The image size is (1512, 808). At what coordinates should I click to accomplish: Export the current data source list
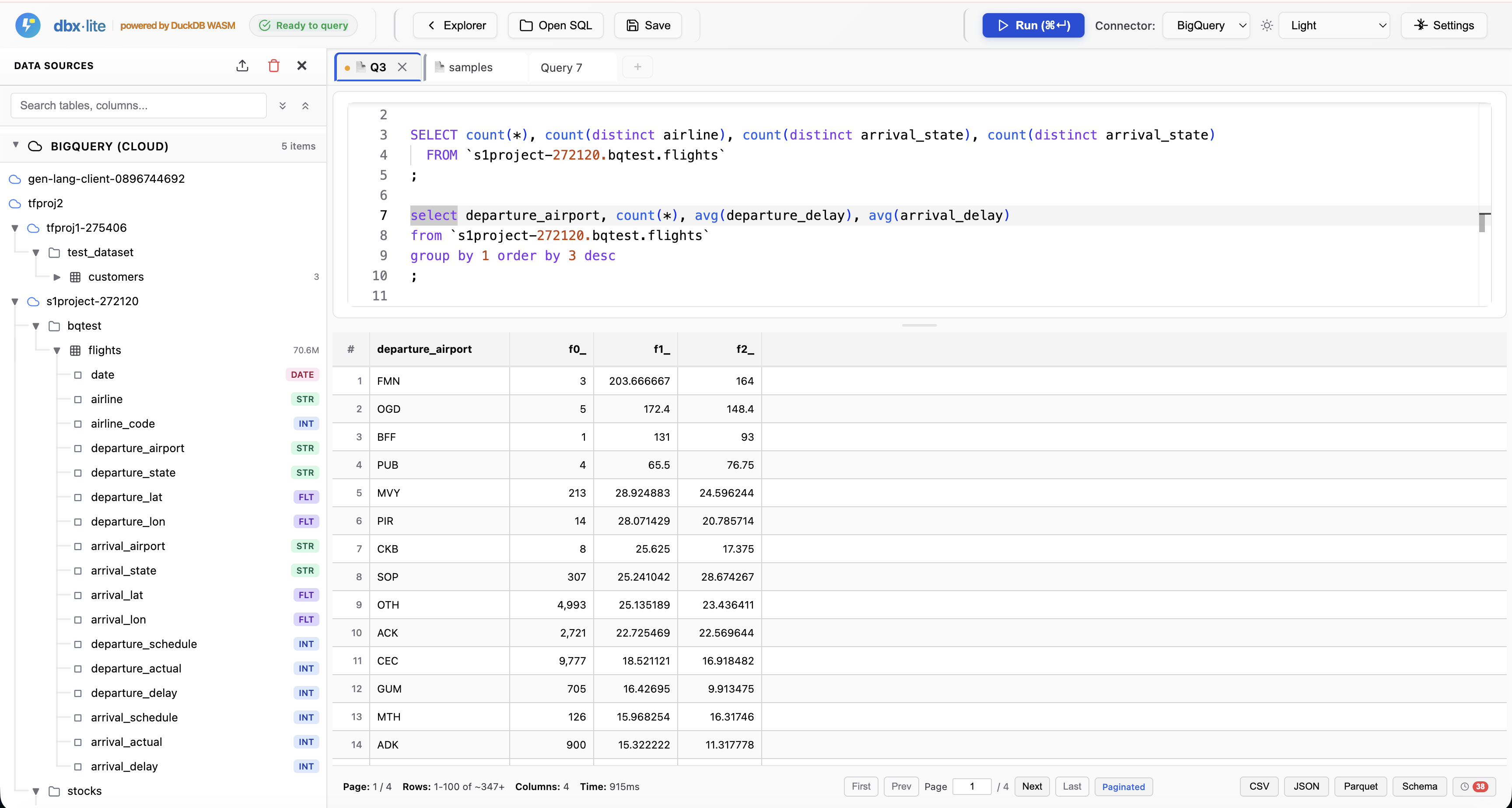[242, 66]
